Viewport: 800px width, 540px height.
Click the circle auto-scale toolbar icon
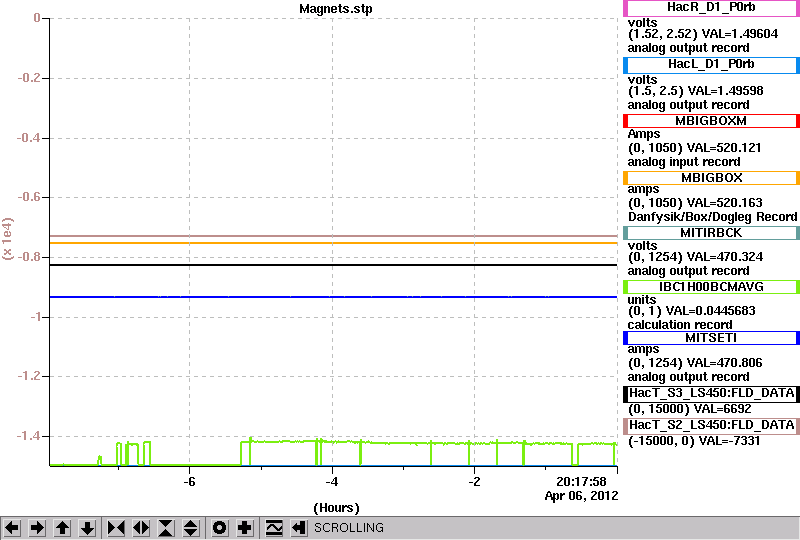pyautogui.click(x=220, y=528)
